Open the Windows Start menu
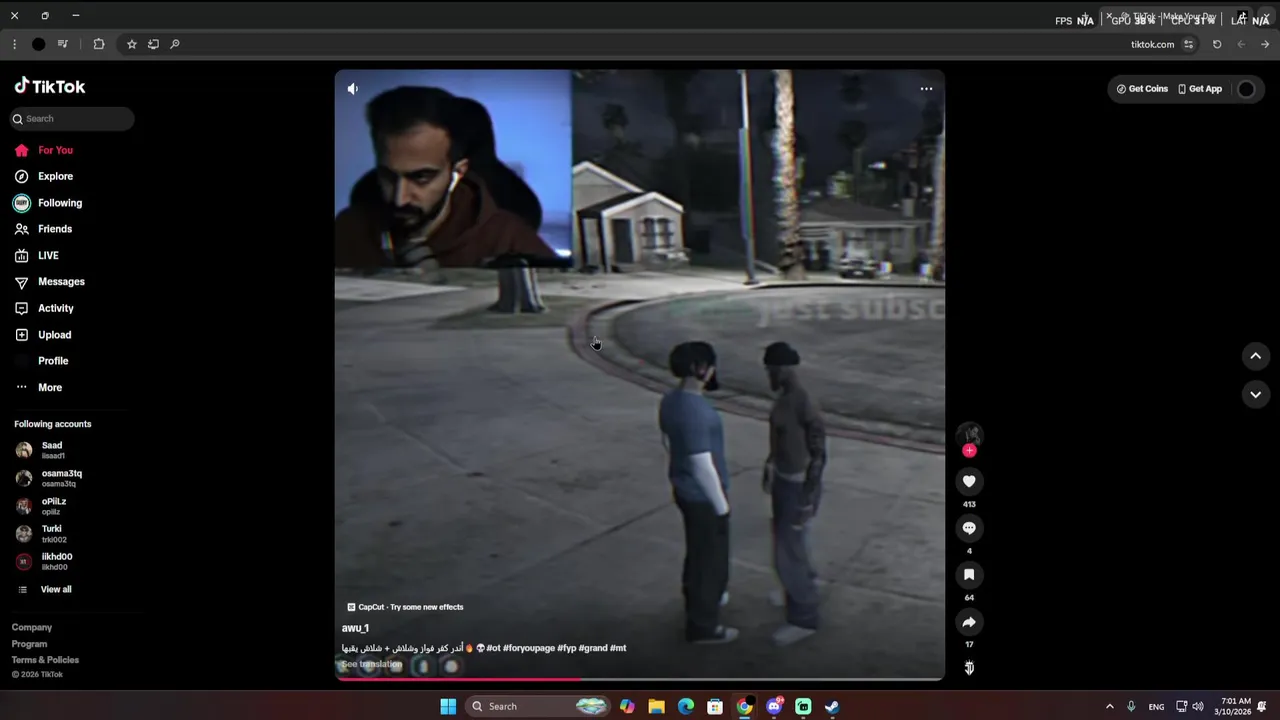The image size is (1280, 720). point(448,707)
